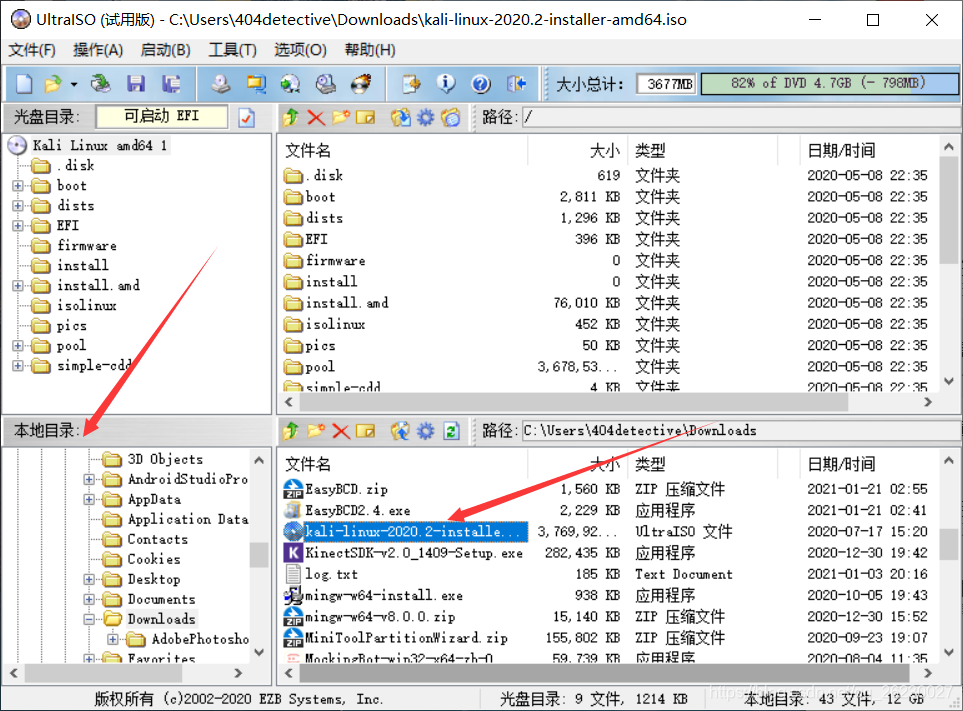Expand the AppData local folder node
The image size is (963, 711).
click(89, 500)
